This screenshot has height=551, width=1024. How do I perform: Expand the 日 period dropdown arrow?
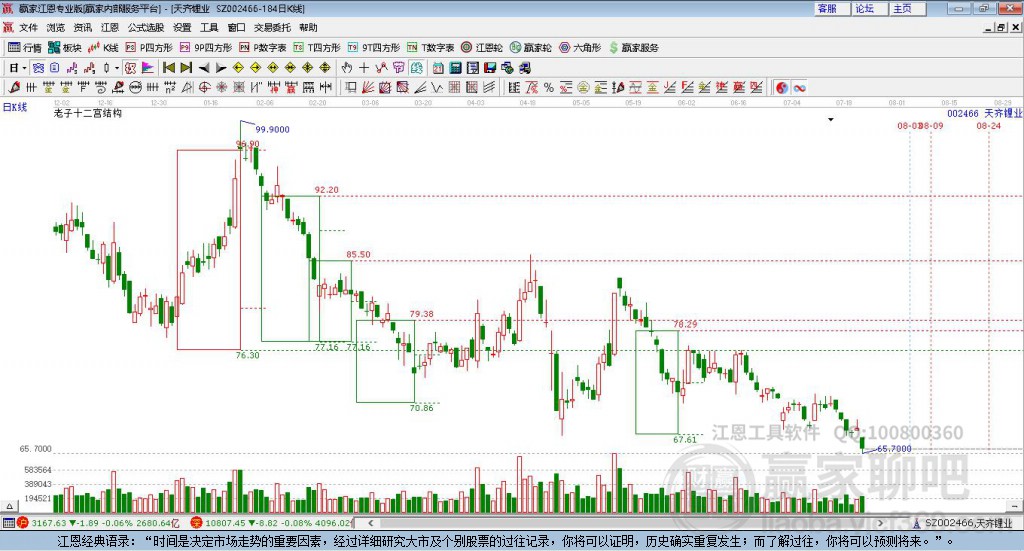[24, 68]
